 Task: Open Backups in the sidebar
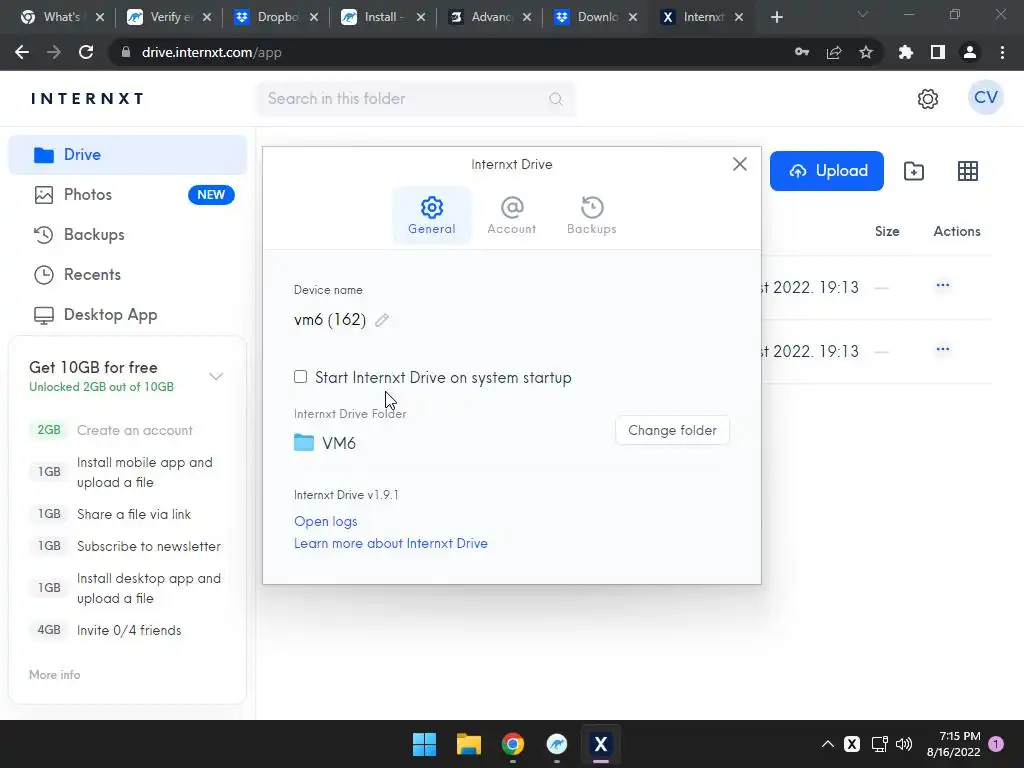coord(127,234)
